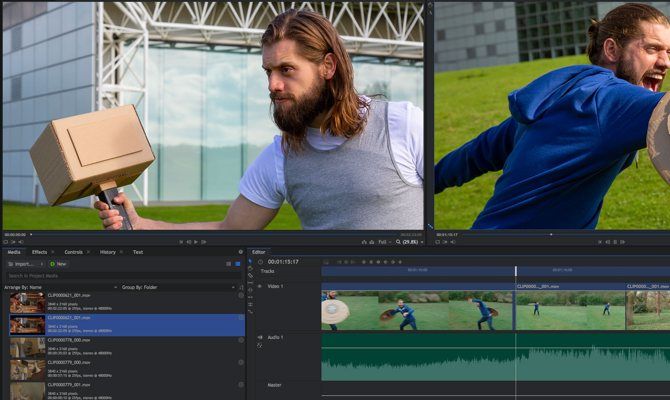
Task: Toggle the Audio 1 track link icon
Action: tap(260, 345)
